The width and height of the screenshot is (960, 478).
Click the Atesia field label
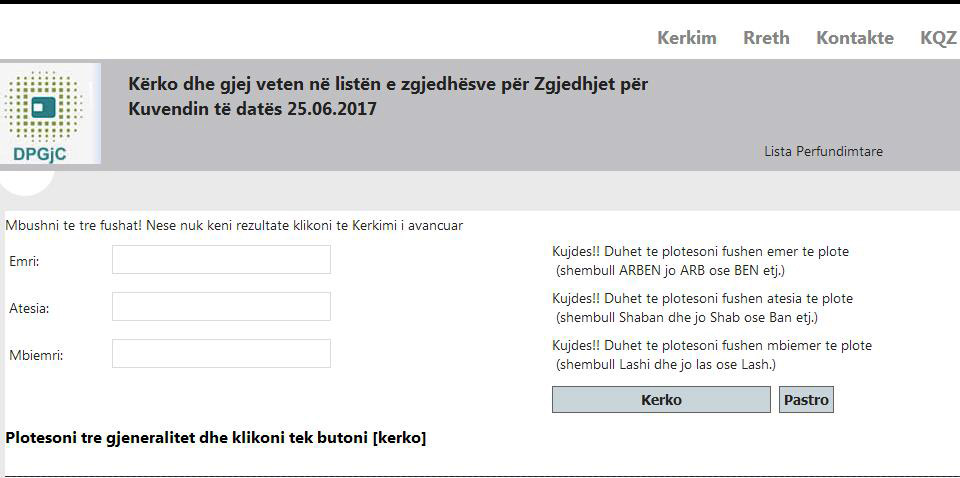point(29,308)
